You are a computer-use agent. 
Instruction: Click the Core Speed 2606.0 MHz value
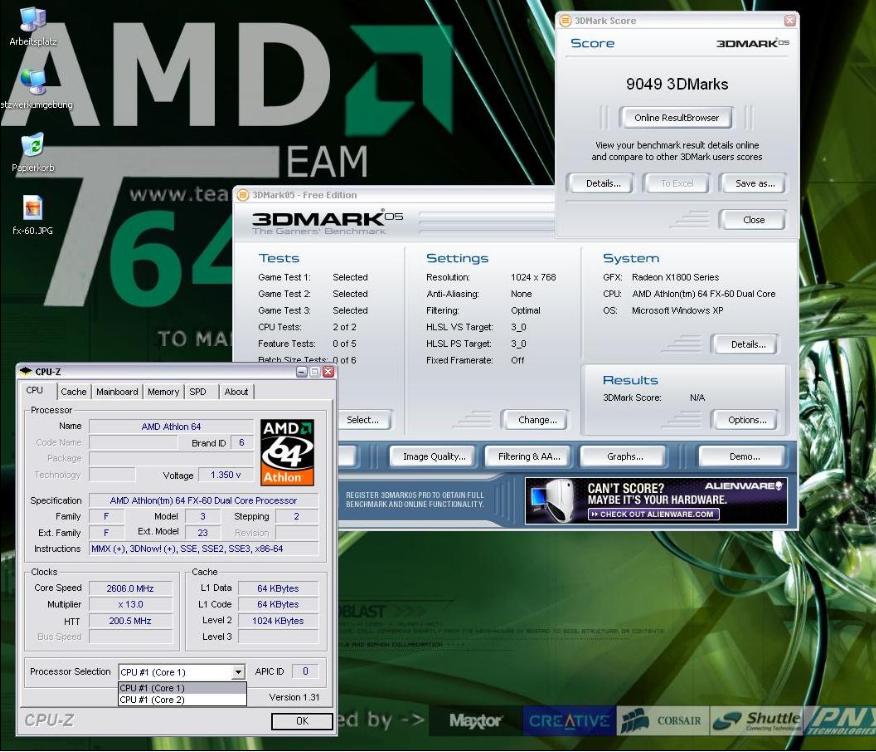130,588
